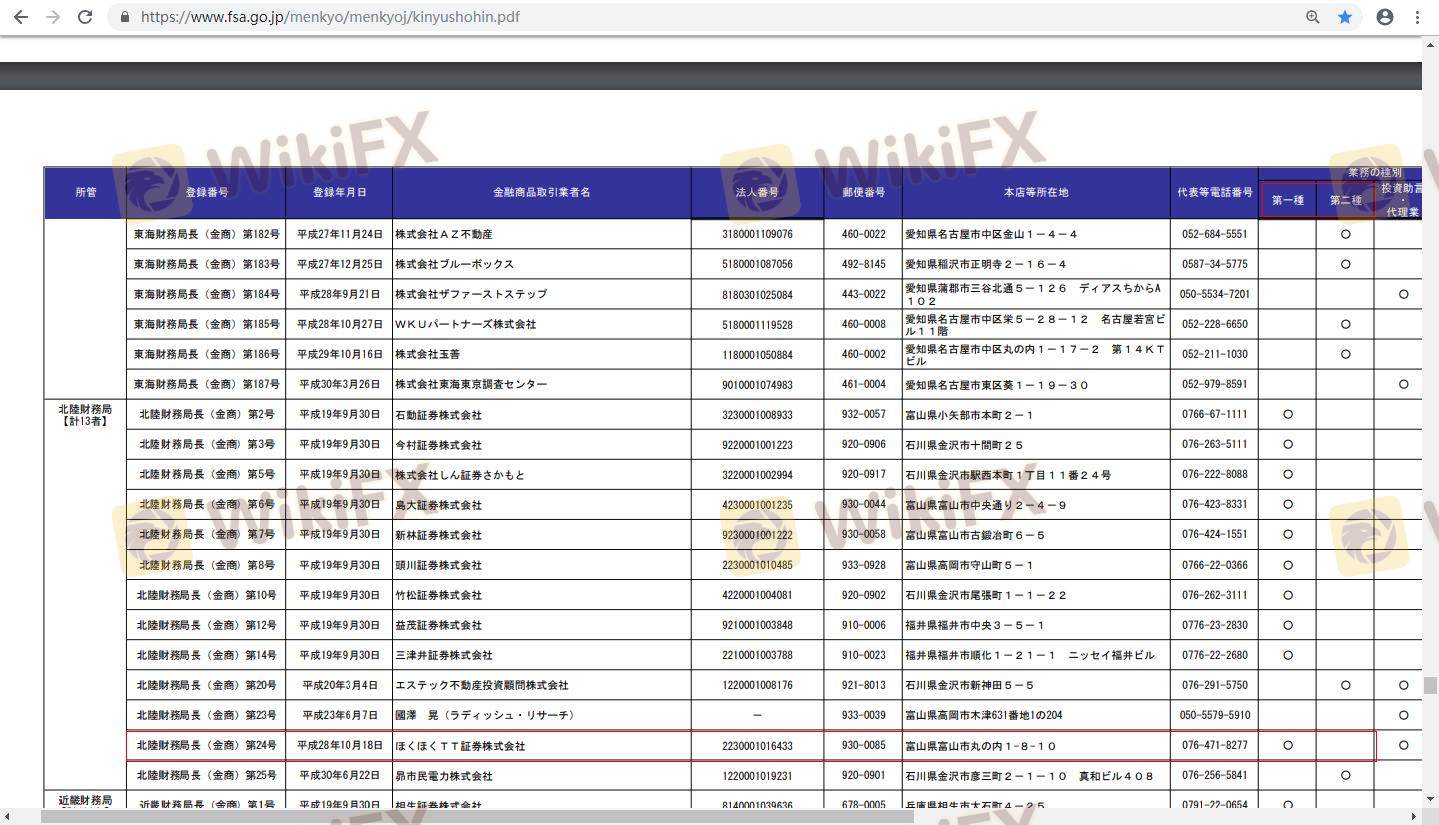Click the vertical scrollbar thumb
Screen dimensions: 1439x825
[x=1430, y=685]
